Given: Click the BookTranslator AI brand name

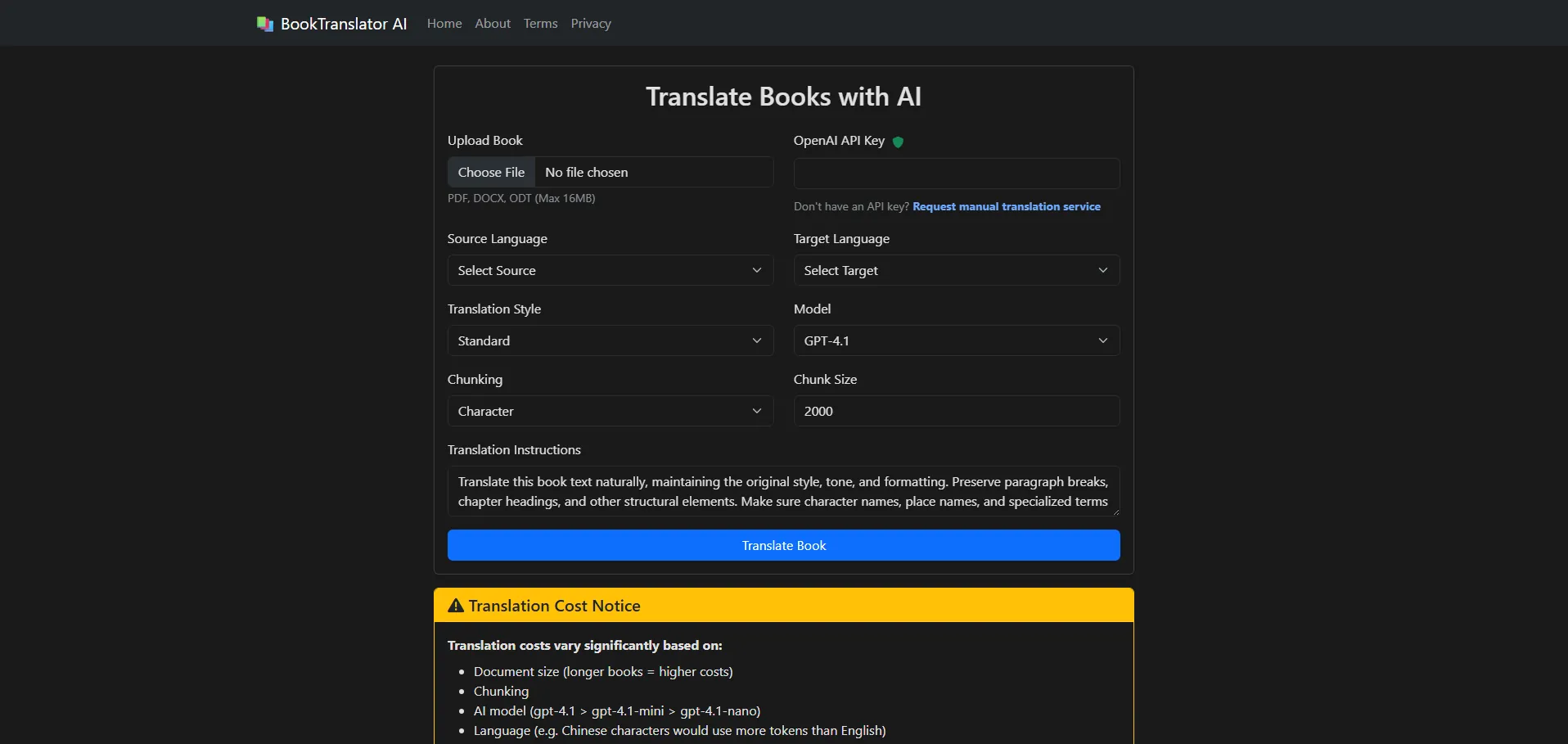Looking at the screenshot, I should pyautogui.click(x=344, y=24).
